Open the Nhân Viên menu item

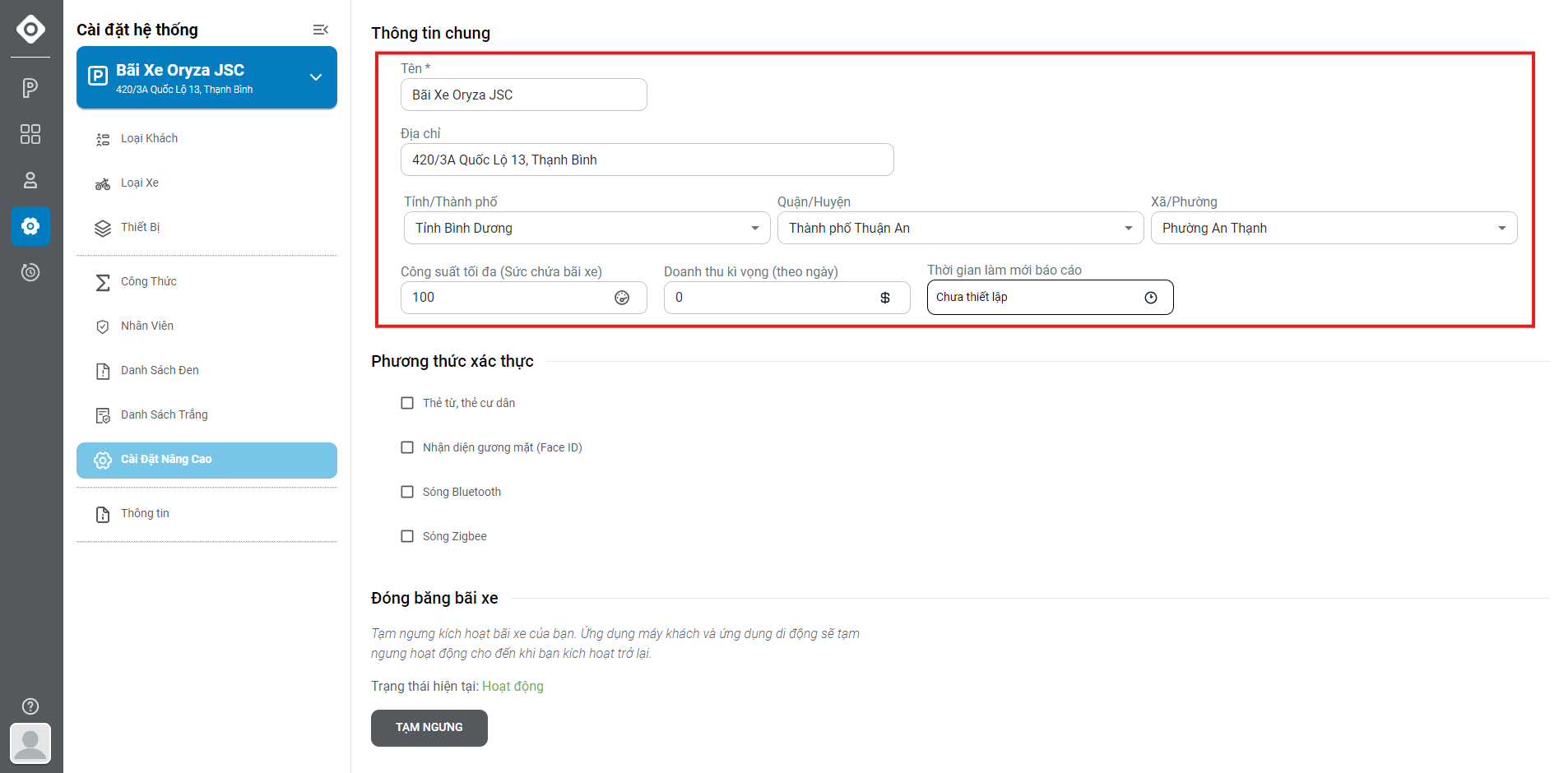coord(206,326)
